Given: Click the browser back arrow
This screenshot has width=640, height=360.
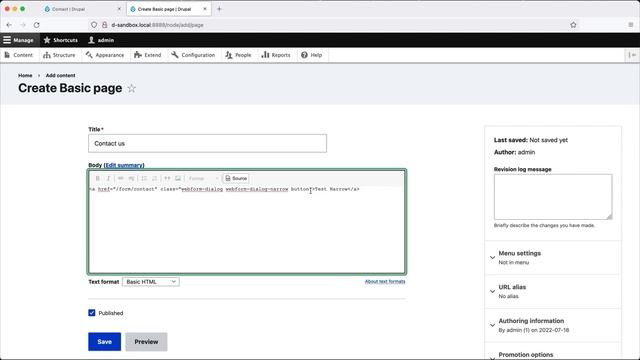Looking at the screenshot, I should pos(9,25).
